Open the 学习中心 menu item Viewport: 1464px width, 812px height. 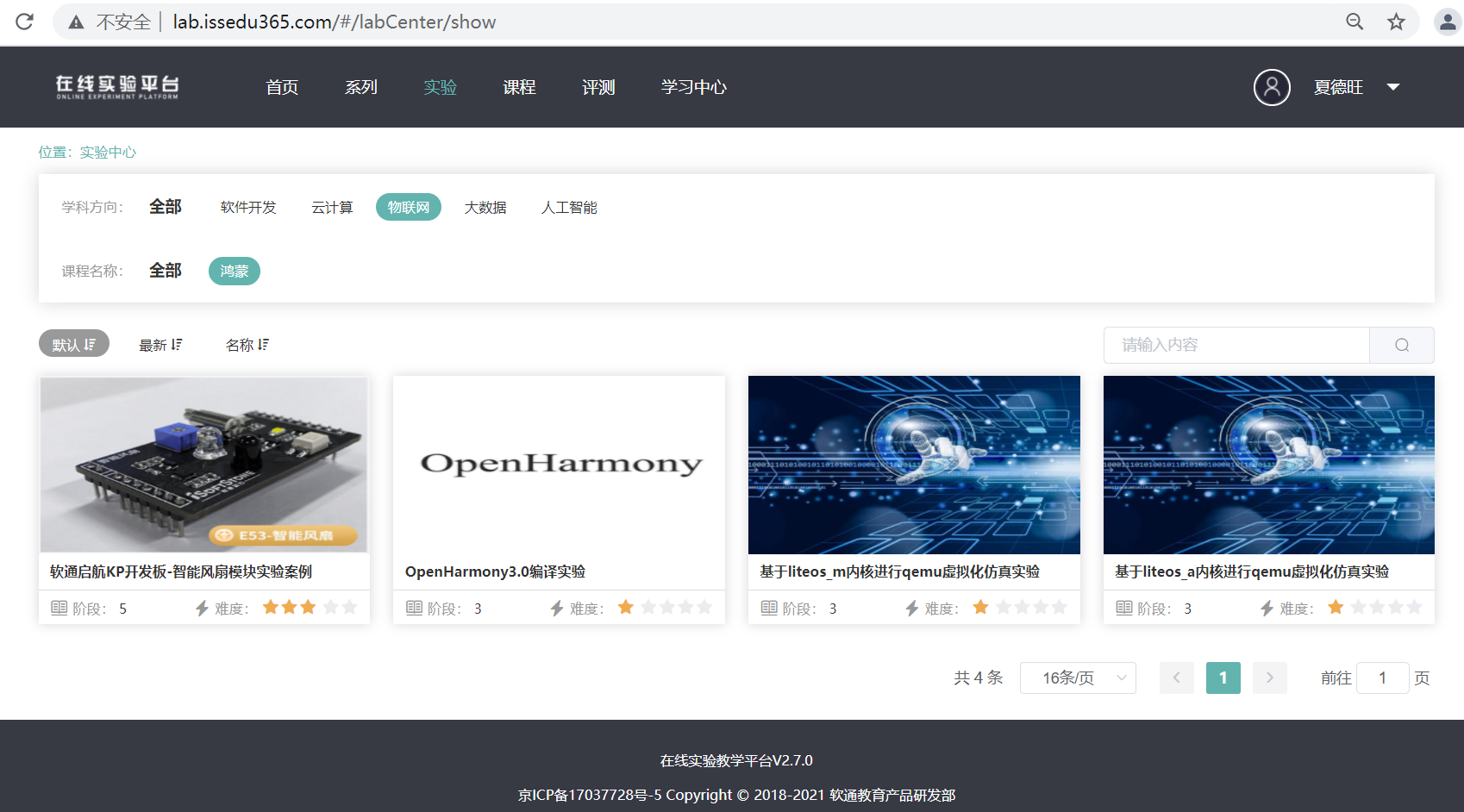tap(693, 87)
